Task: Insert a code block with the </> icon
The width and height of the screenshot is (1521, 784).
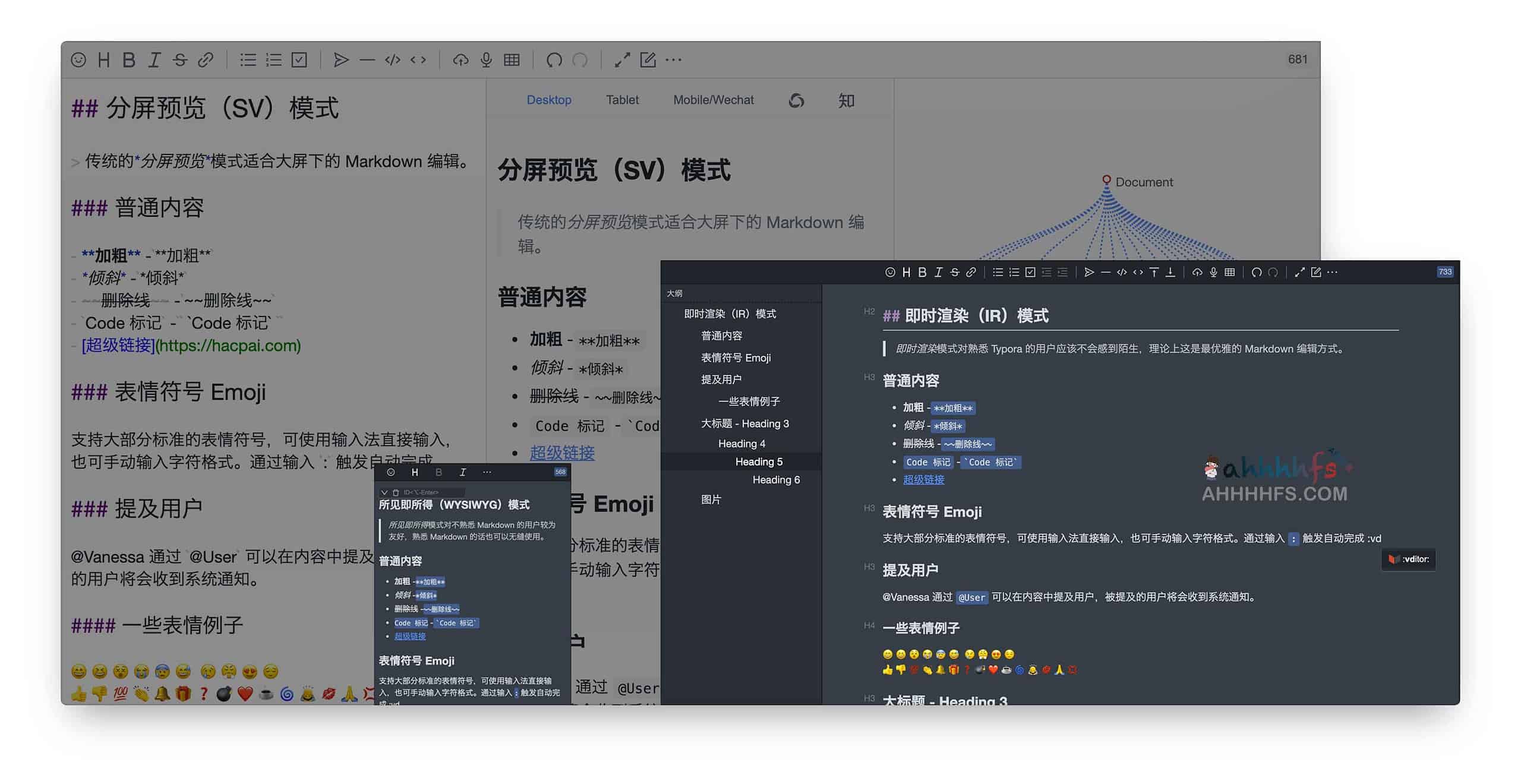Action: click(x=392, y=59)
